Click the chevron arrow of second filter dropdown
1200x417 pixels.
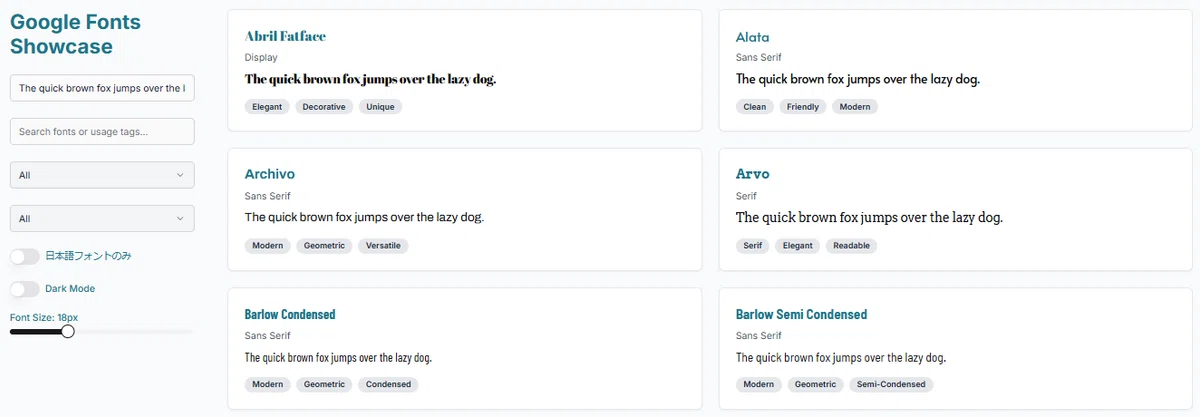pyautogui.click(x=180, y=218)
